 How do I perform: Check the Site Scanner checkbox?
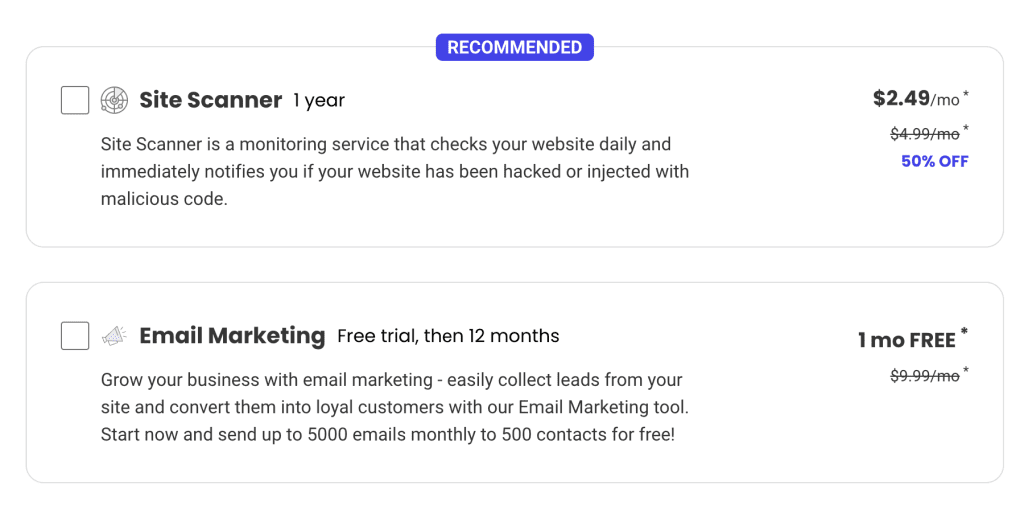(75, 100)
